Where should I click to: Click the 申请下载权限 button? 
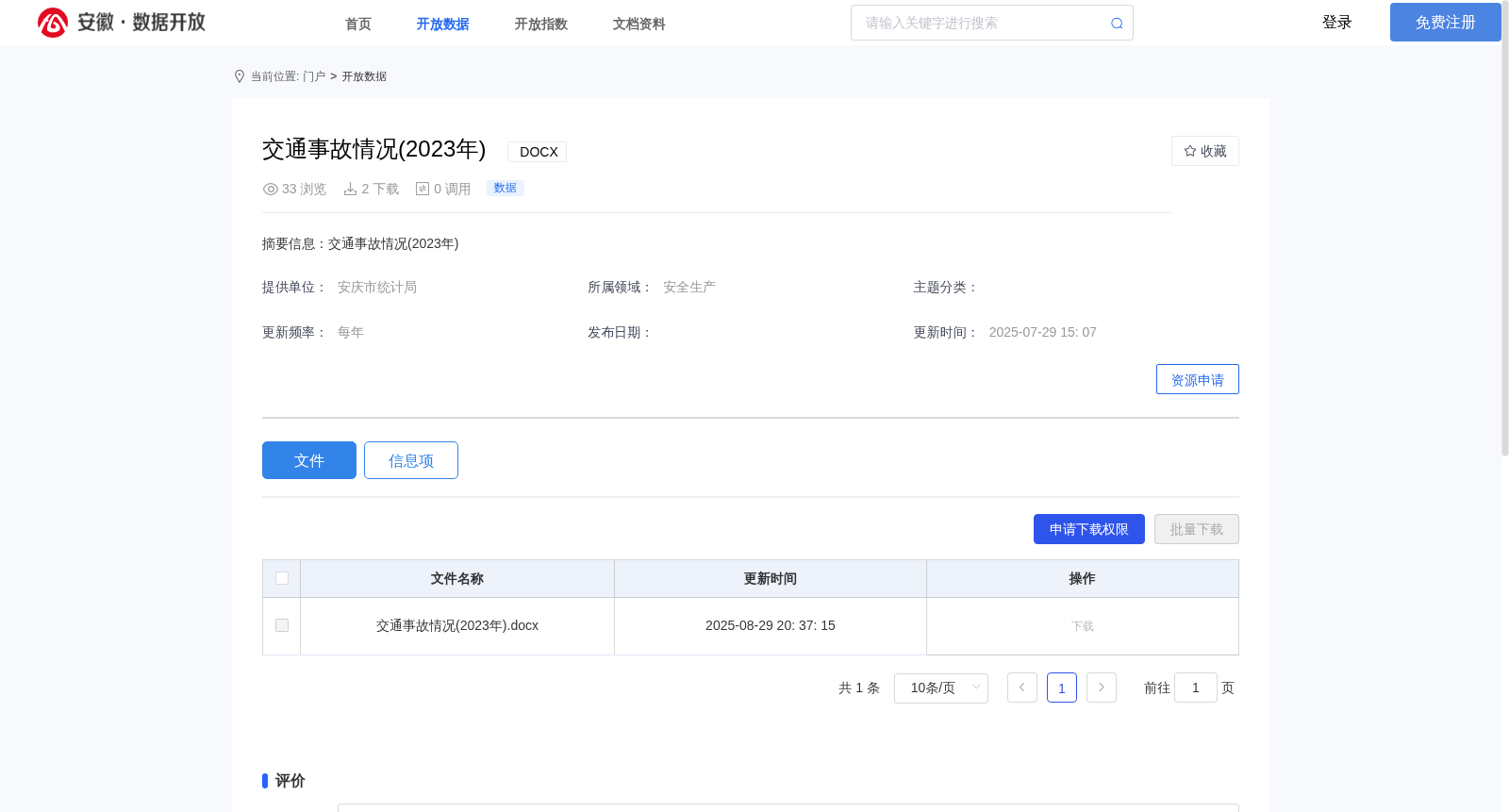(1089, 529)
